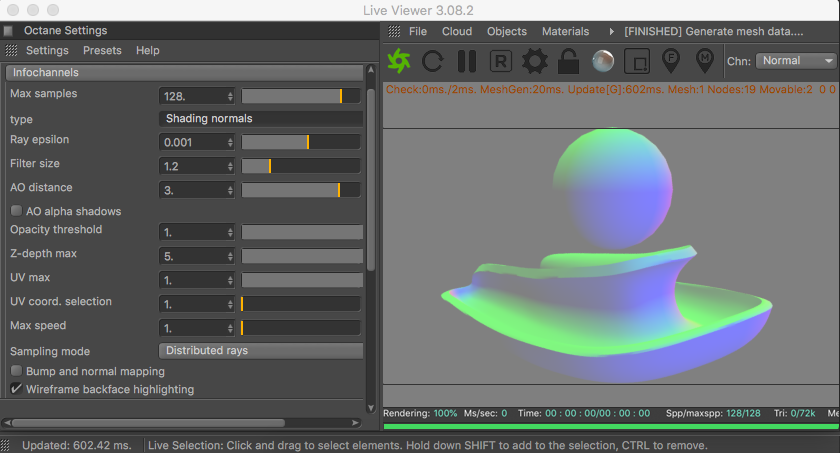Click the Opacity threshold slider
840x453 pixels.
click(x=302, y=232)
